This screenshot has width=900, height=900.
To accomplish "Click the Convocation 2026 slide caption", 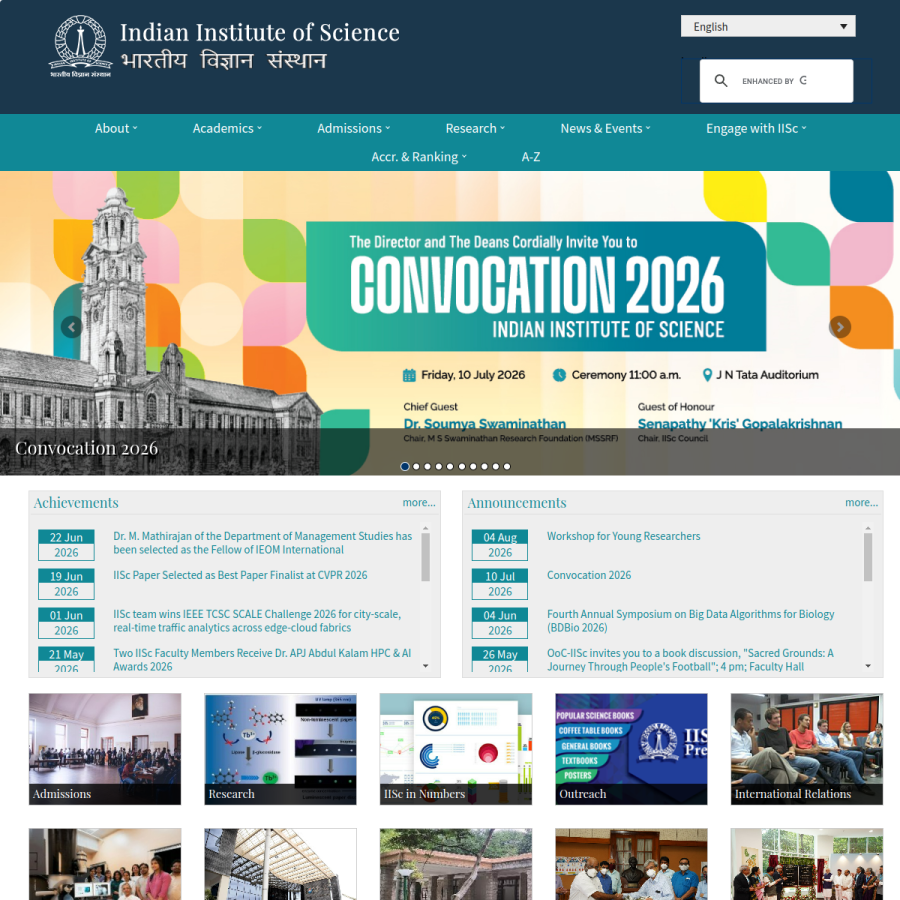I will [x=87, y=448].
